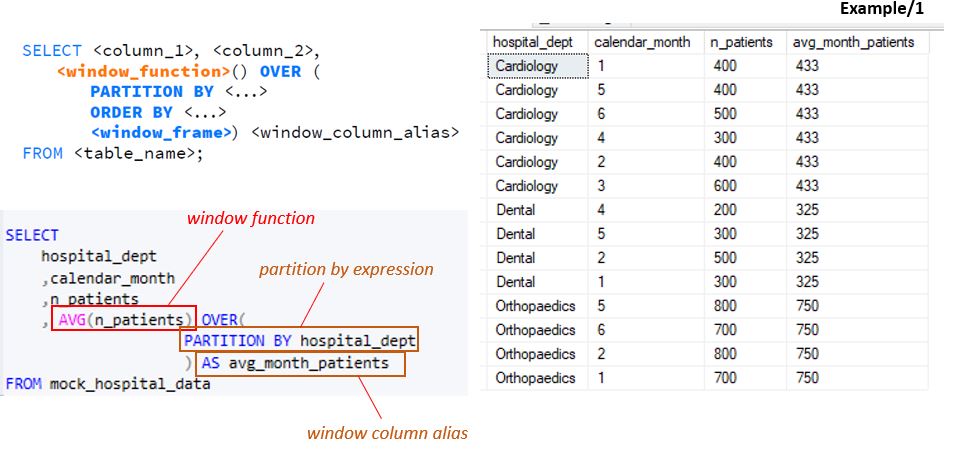Screen dimensions: 957x449
Task: Click the Example/1 label
Action: coord(882,9)
